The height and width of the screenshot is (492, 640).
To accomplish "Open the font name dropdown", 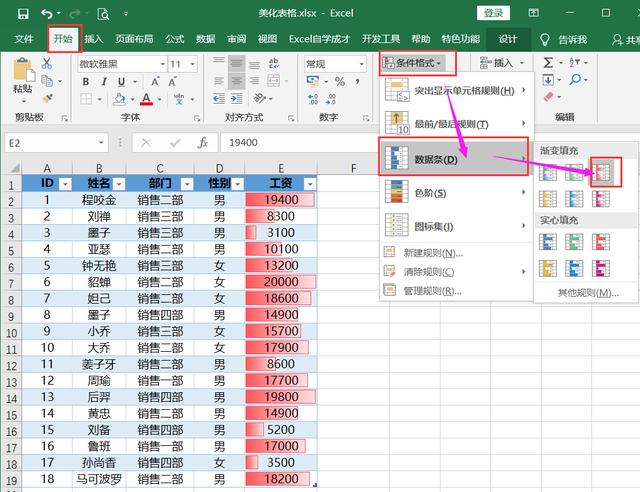I will coord(162,64).
